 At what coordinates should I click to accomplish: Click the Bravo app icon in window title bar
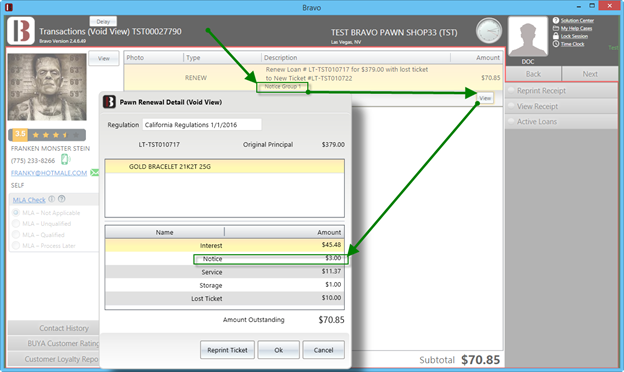[9, 7]
